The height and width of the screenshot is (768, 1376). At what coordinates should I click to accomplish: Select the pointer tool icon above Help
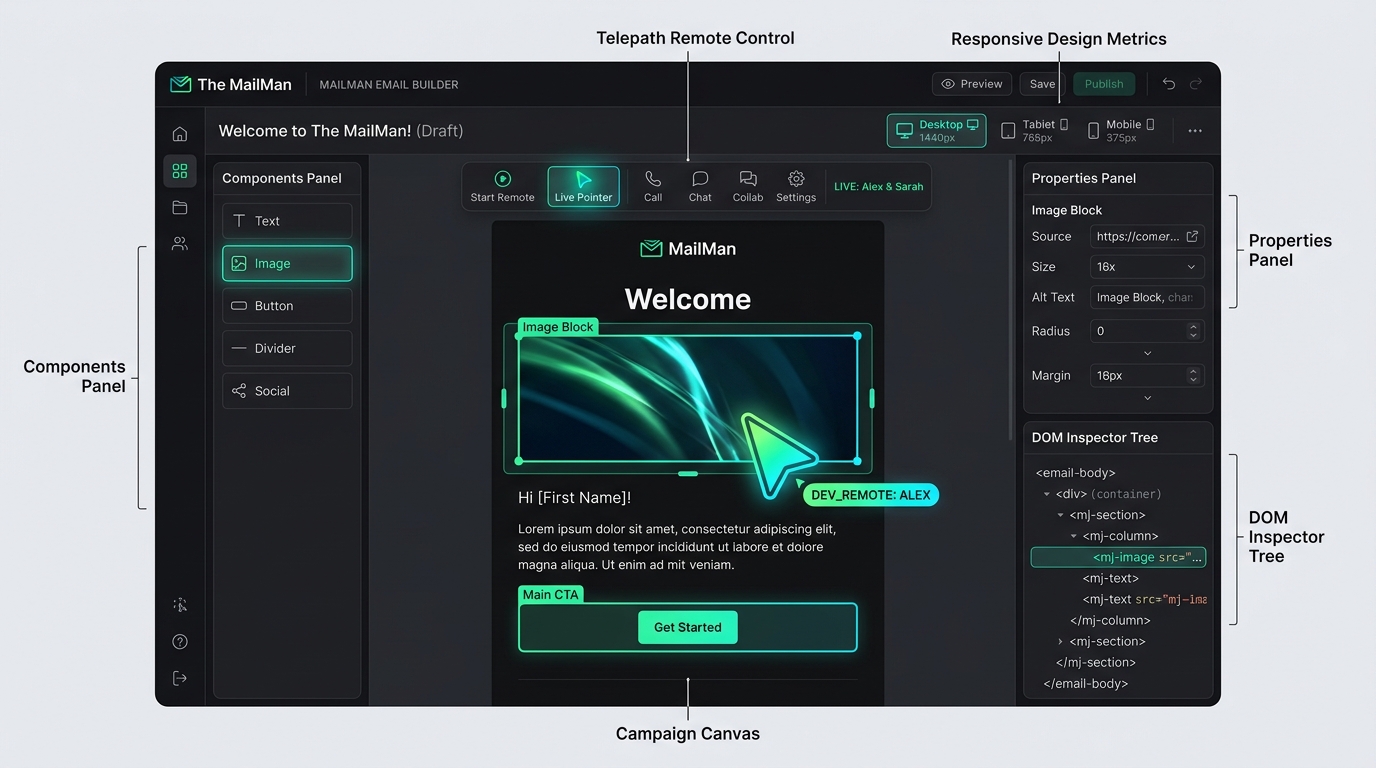coord(180,605)
